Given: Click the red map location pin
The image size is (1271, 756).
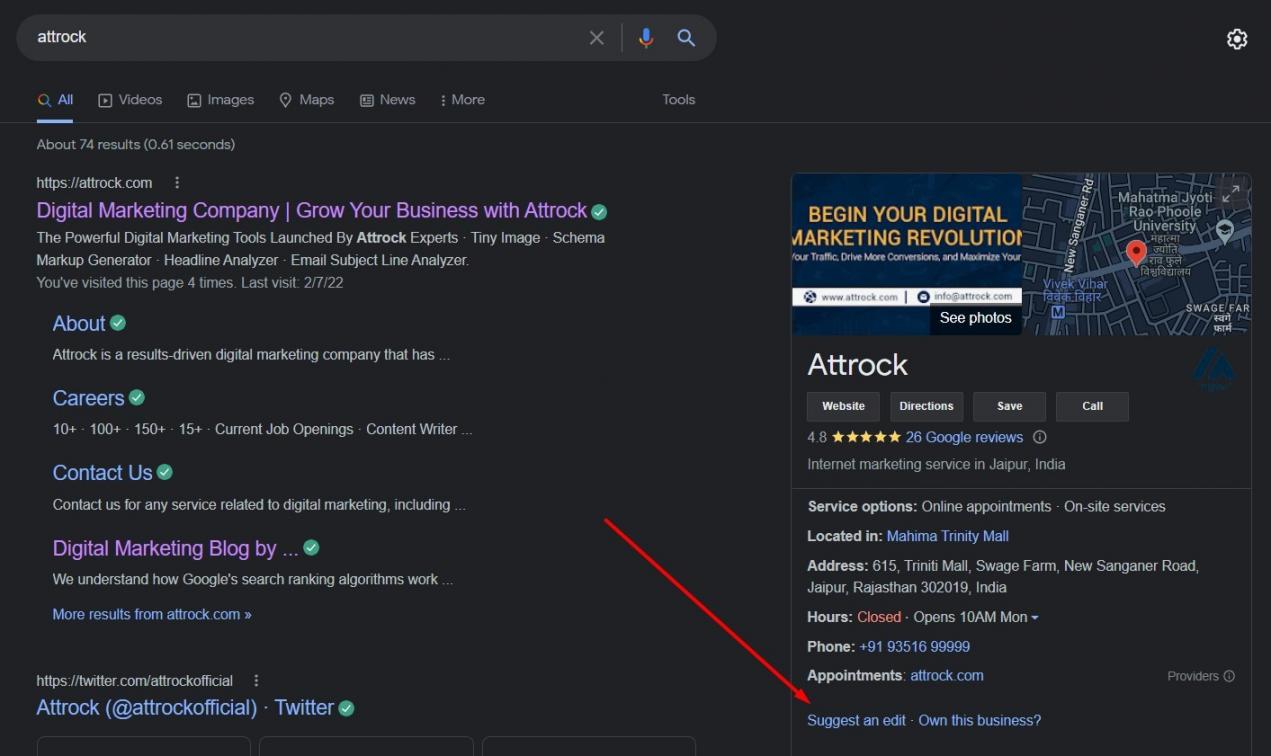Looking at the screenshot, I should 1136,253.
